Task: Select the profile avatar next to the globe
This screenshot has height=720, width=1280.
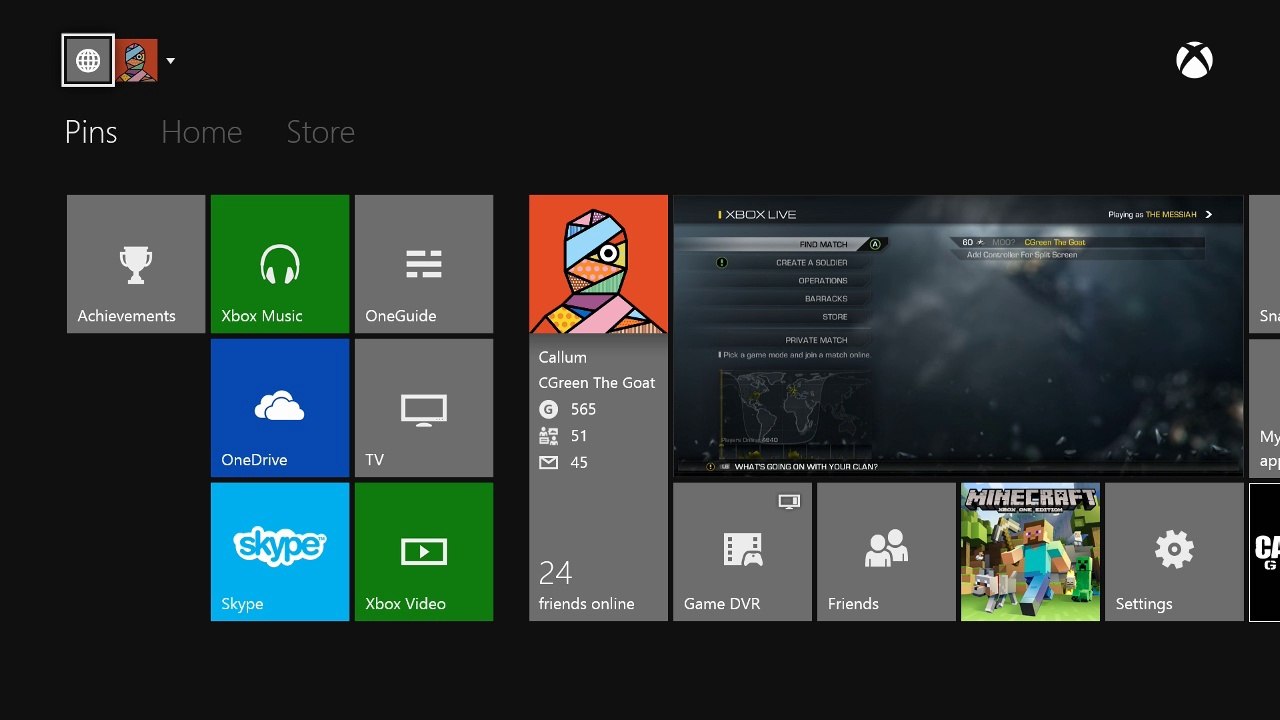Action: 137,61
